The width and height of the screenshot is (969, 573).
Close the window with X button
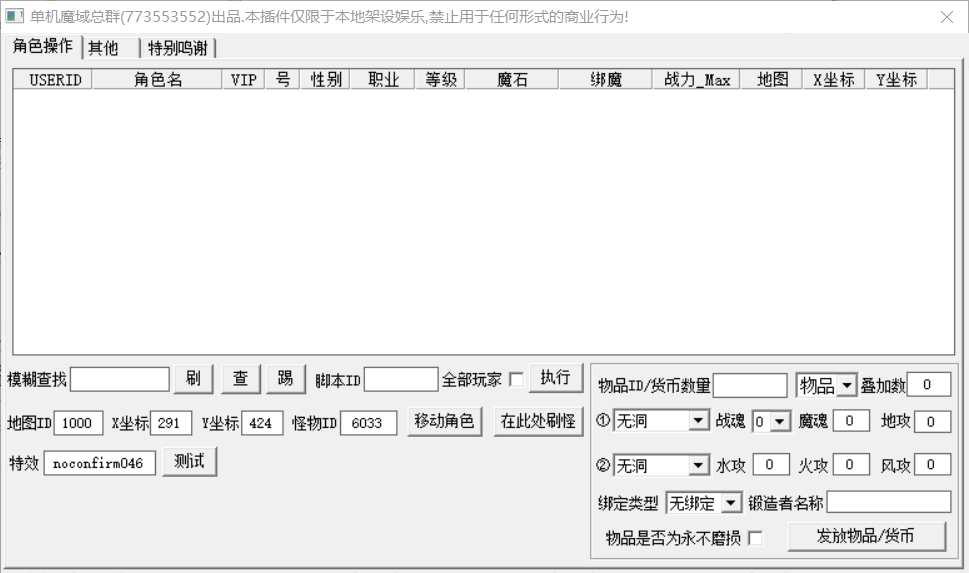(946, 17)
